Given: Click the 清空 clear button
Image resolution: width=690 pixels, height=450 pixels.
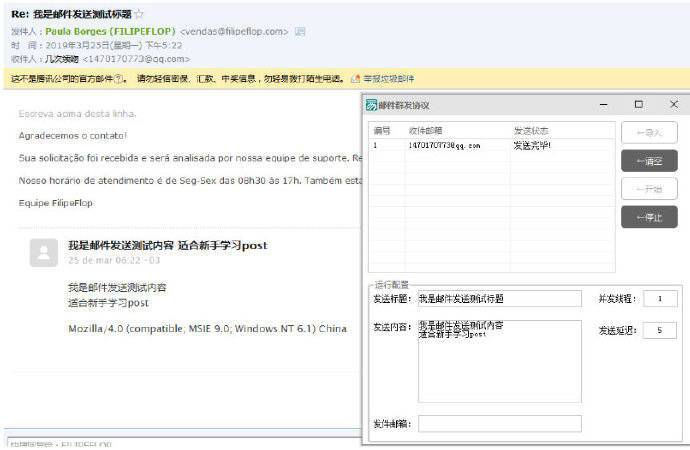Looking at the screenshot, I should pos(649,161).
